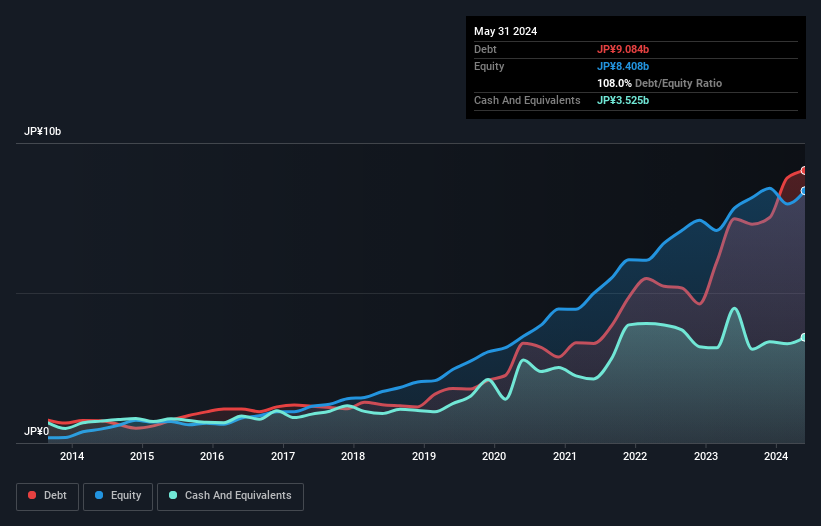This screenshot has width=821, height=526.
Task: Click the 2024 x-axis label
Action: click(x=776, y=456)
